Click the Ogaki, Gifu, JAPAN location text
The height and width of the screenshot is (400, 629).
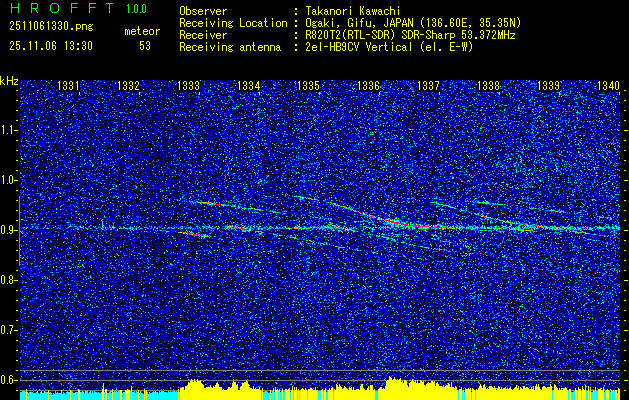click(413, 23)
